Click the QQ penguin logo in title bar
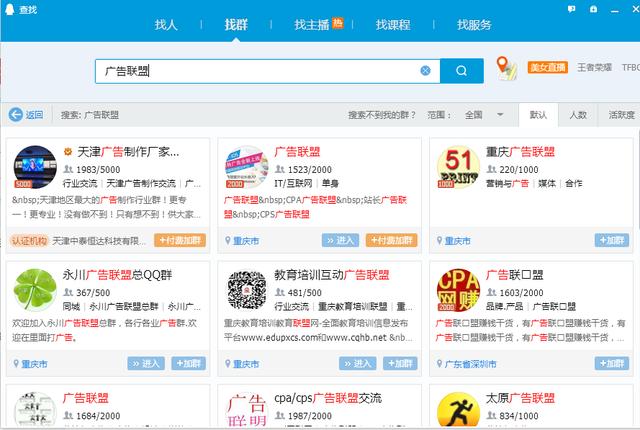The height and width of the screenshot is (430, 640). click(x=9, y=9)
